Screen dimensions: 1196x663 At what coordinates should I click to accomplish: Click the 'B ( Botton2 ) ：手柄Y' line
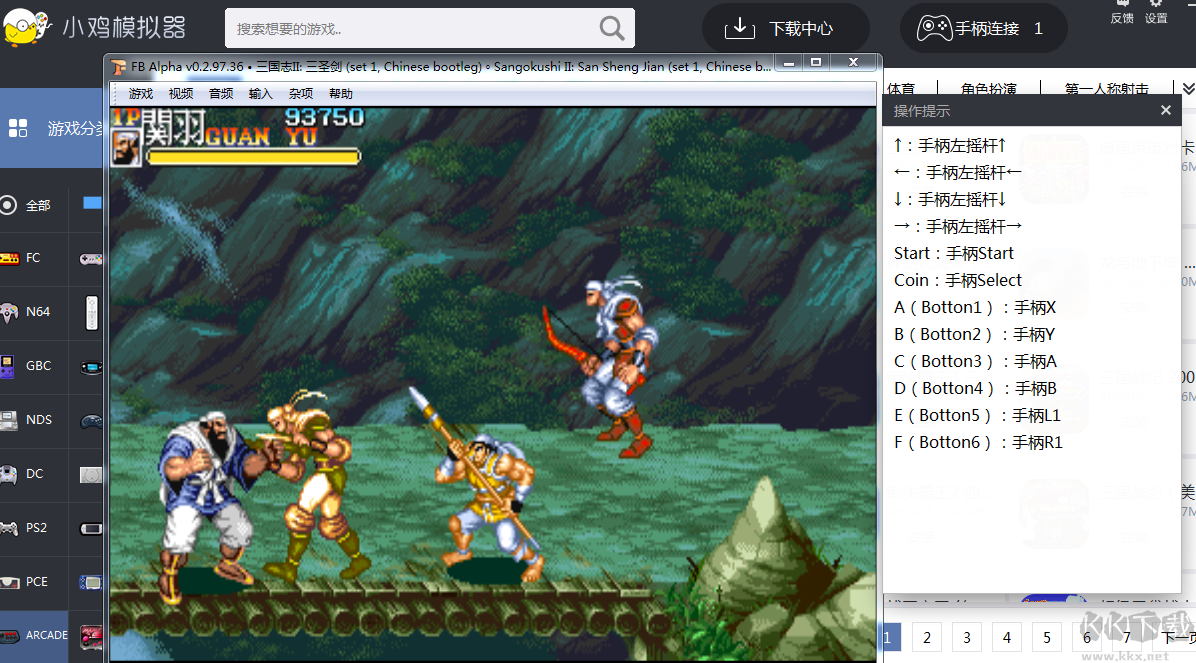pyautogui.click(x=974, y=334)
